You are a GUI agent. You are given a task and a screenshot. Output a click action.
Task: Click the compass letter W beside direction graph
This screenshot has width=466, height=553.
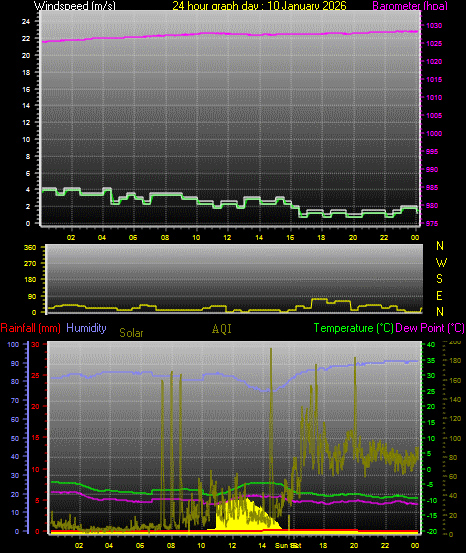[x=441, y=262]
